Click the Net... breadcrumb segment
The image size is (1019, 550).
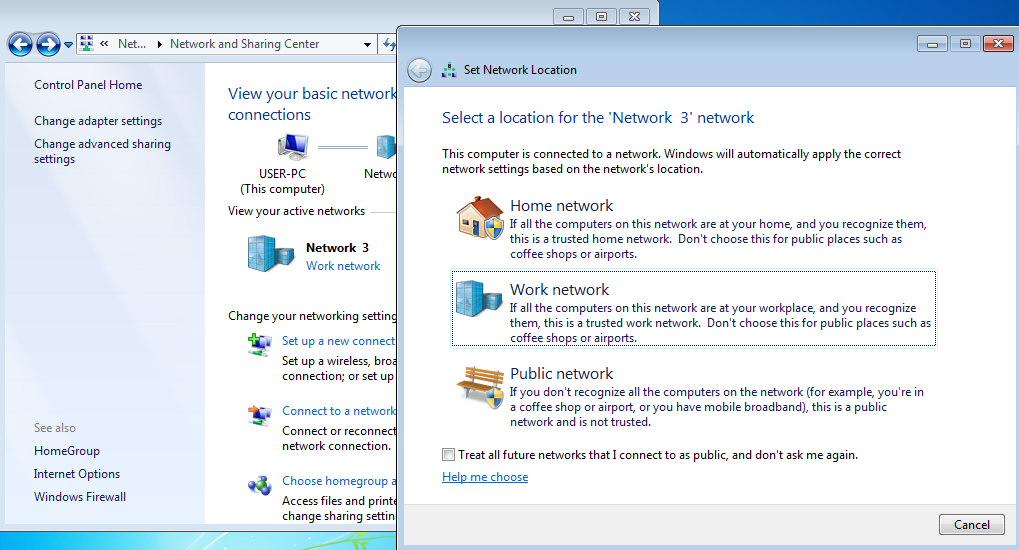[x=132, y=44]
